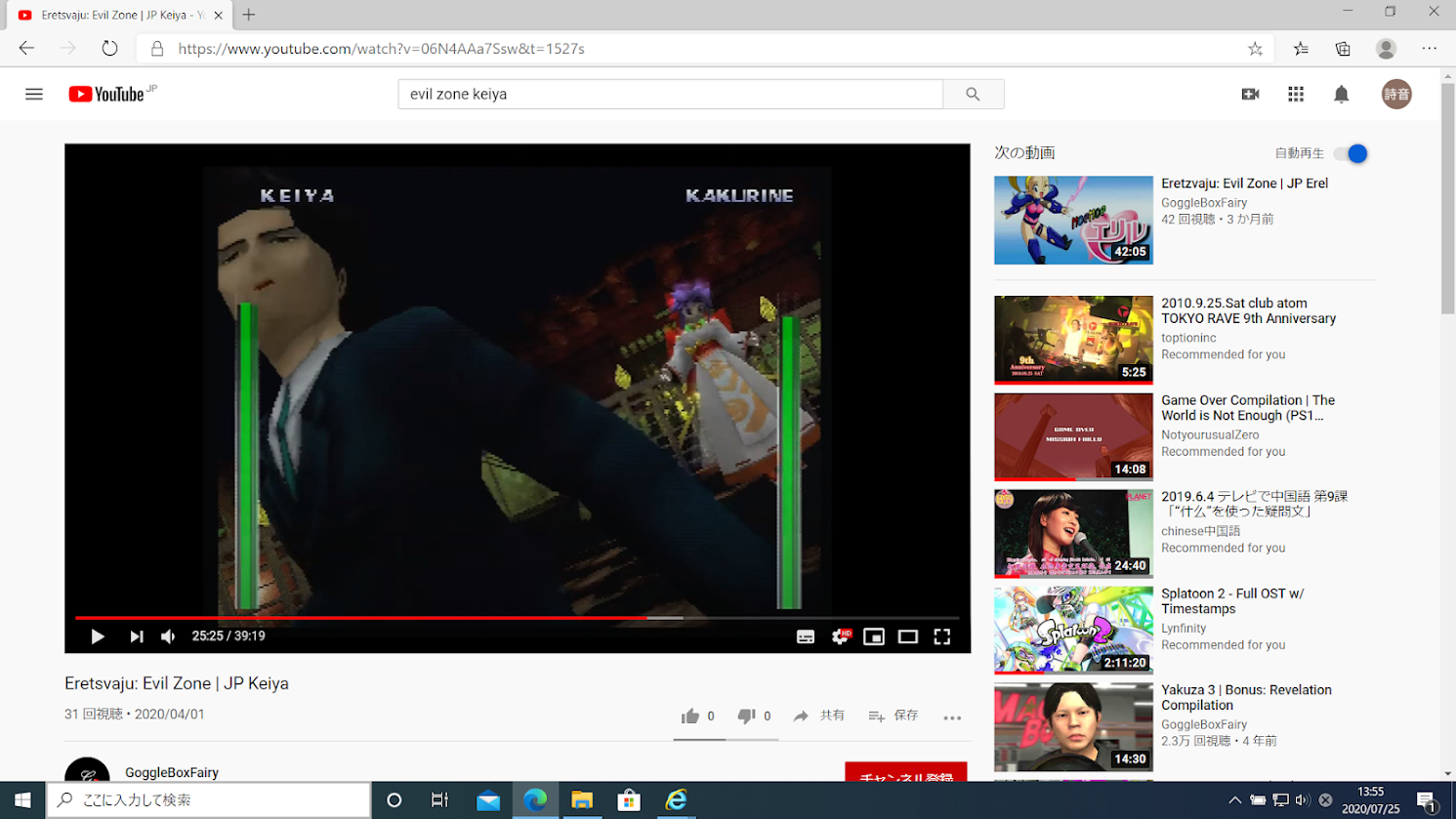Click the YouTube search magnifier button
This screenshot has height=819, width=1456.
click(x=973, y=94)
